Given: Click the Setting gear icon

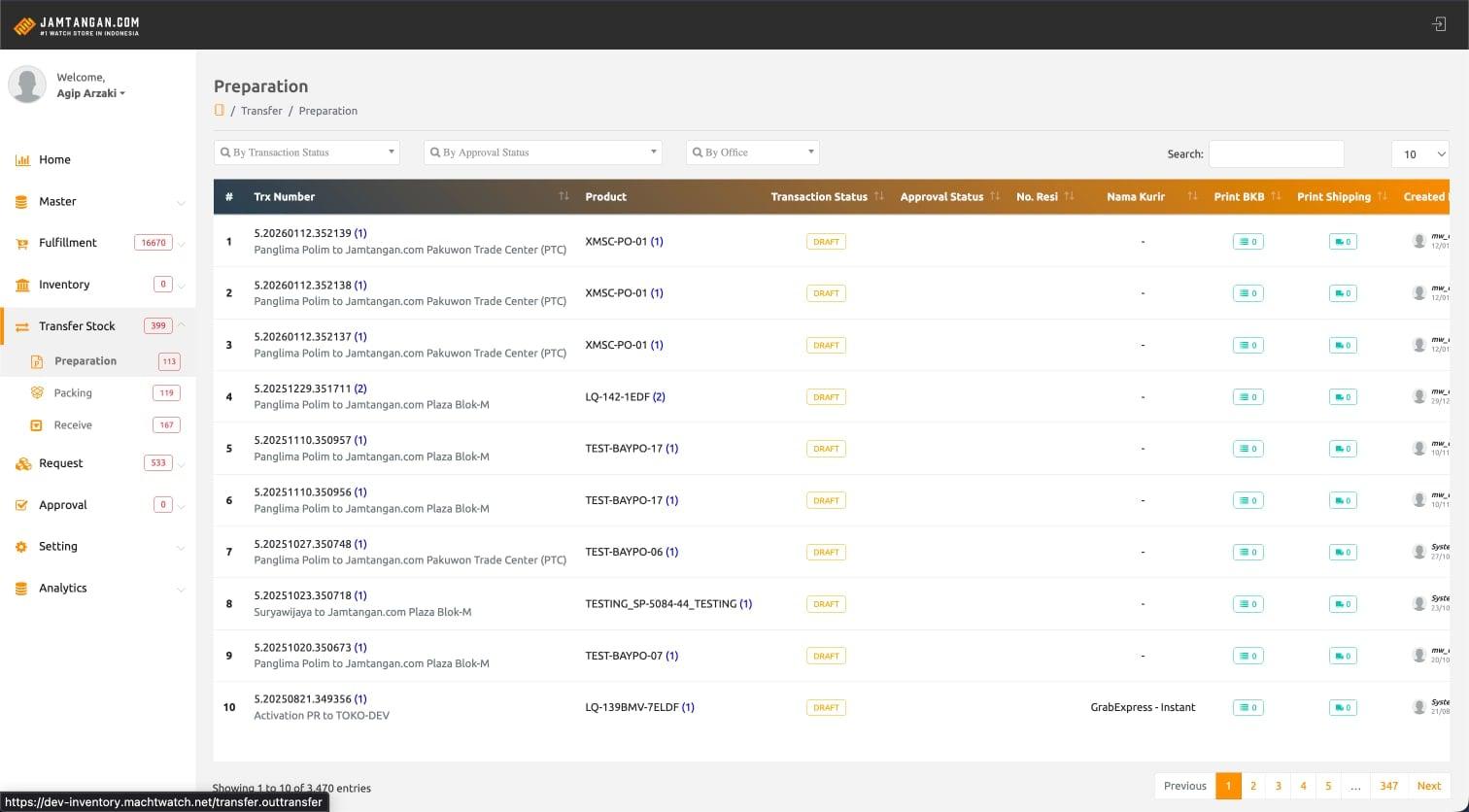Looking at the screenshot, I should [x=21, y=547].
